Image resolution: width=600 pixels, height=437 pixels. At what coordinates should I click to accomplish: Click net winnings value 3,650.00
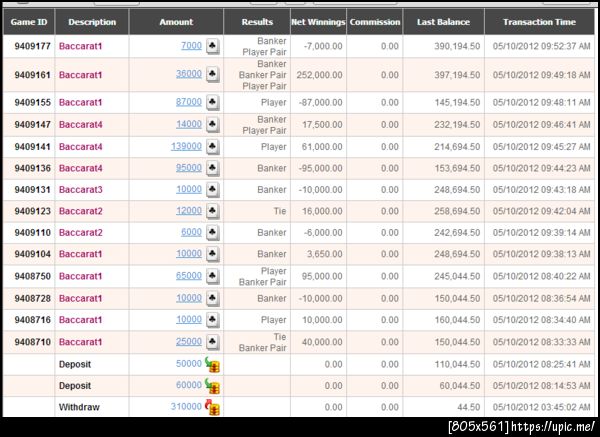(324, 254)
